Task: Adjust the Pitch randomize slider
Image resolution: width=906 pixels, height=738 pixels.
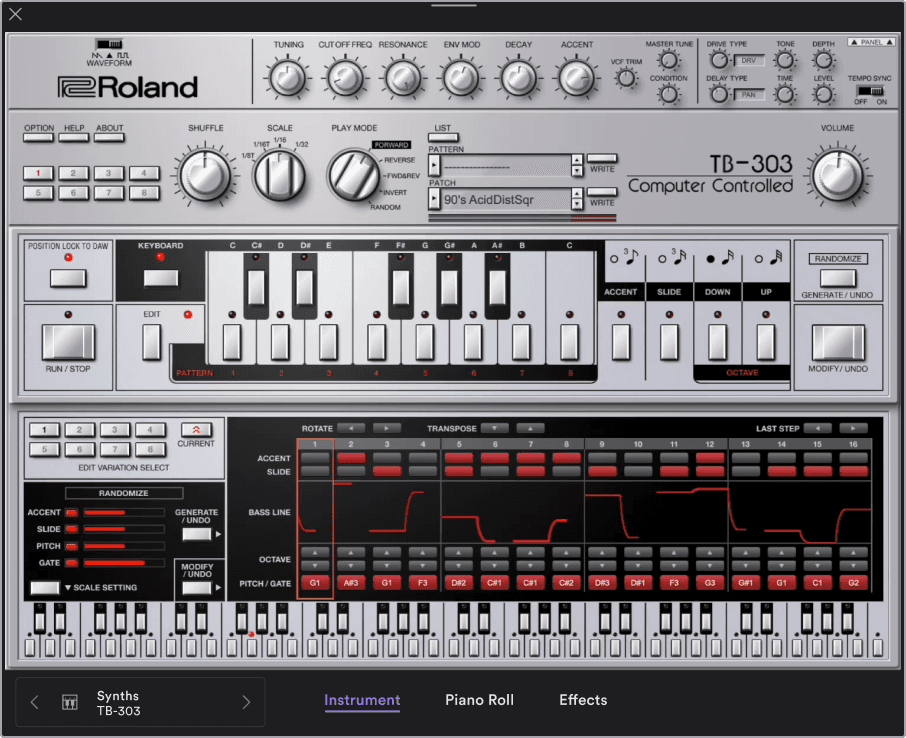Action: (124, 546)
